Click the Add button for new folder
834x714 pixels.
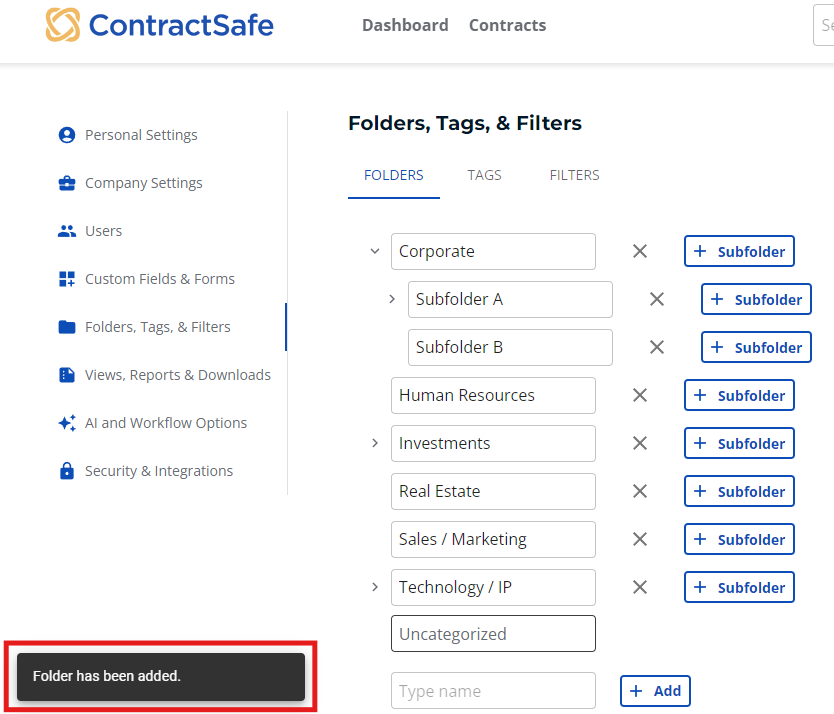coord(655,690)
